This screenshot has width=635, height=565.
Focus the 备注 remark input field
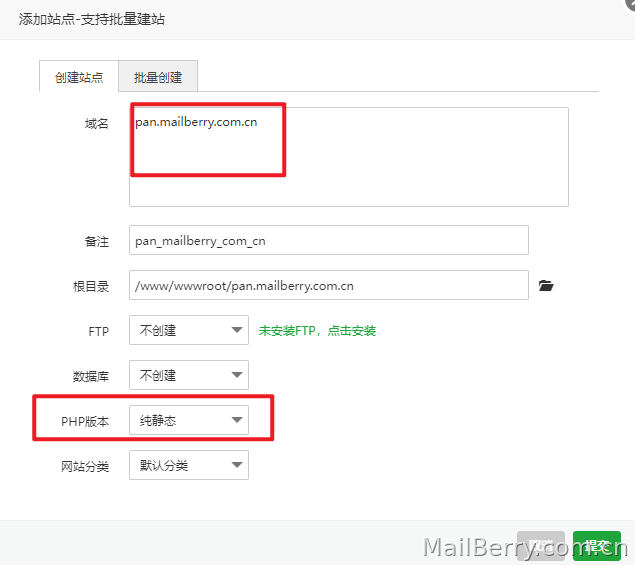coord(329,240)
